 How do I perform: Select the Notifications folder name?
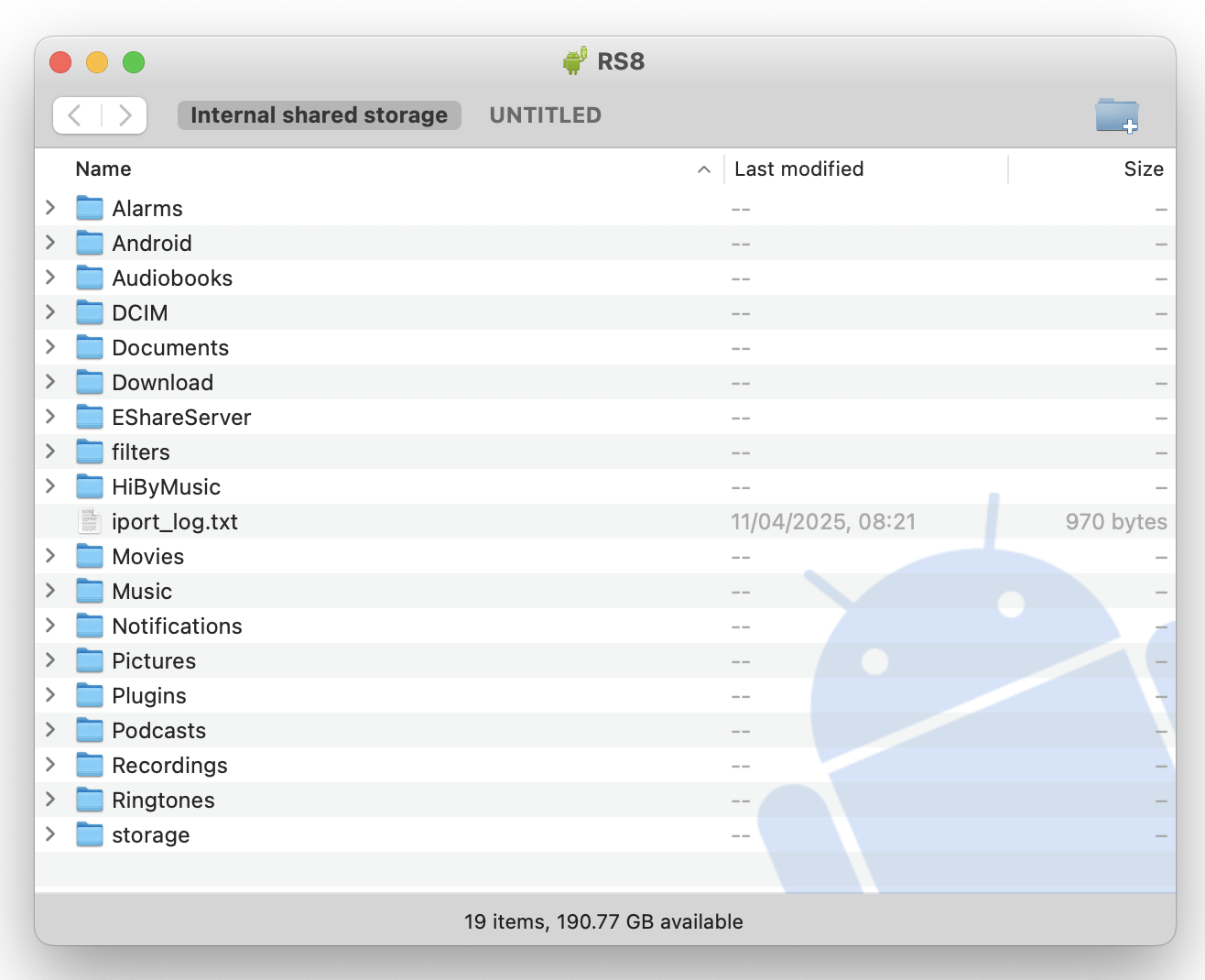[x=177, y=626]
